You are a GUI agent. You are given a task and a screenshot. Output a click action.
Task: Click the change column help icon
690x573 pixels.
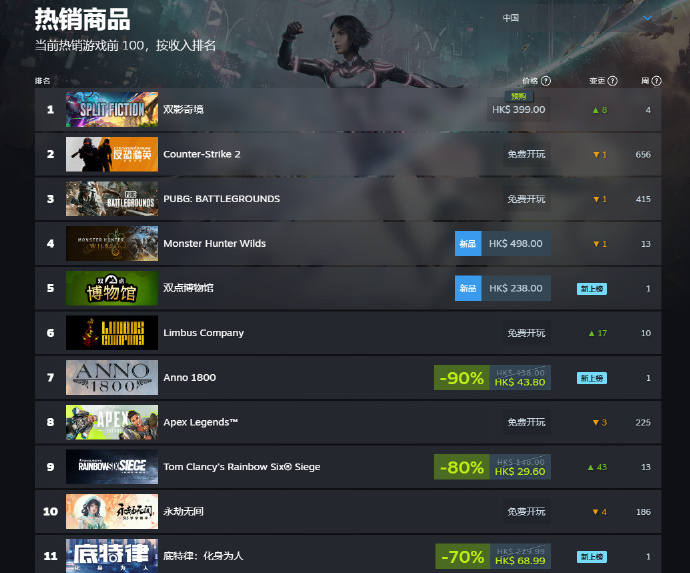[613, 81]
